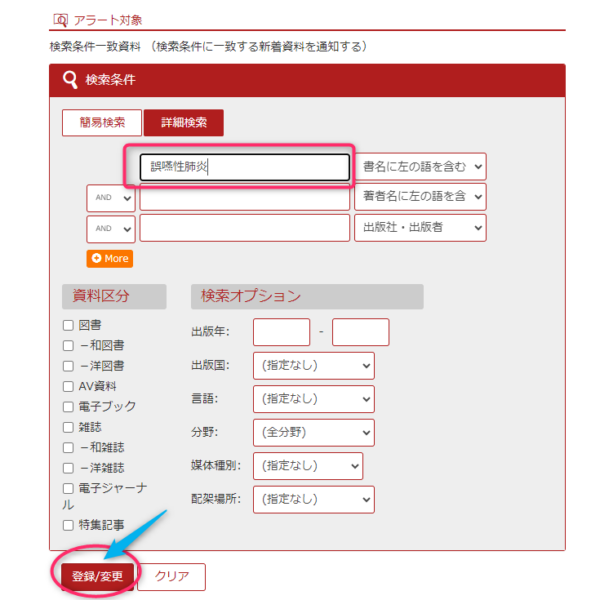Select the 詳細検索 tab
Viewport: 600px width, 600px height.
[x=184, y=122]
